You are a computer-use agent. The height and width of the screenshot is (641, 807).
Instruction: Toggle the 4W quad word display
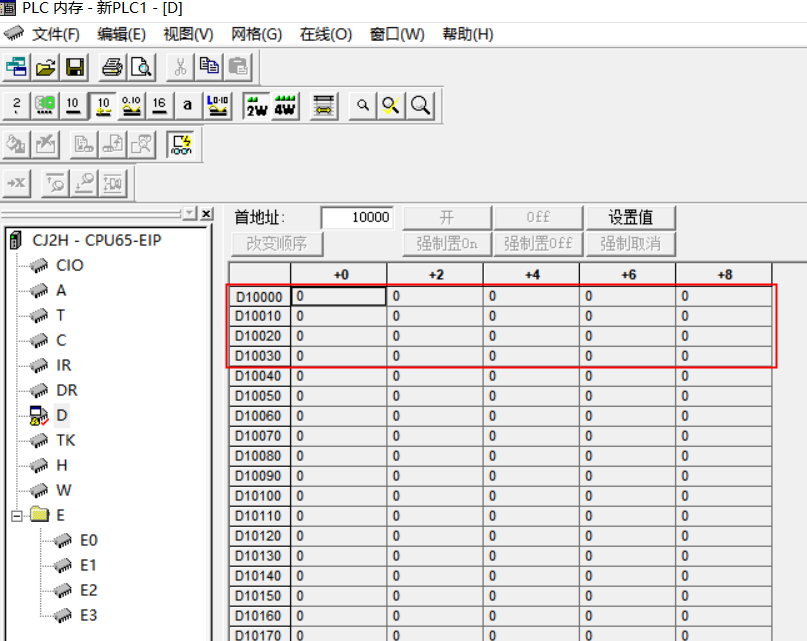tap(285, 105)
